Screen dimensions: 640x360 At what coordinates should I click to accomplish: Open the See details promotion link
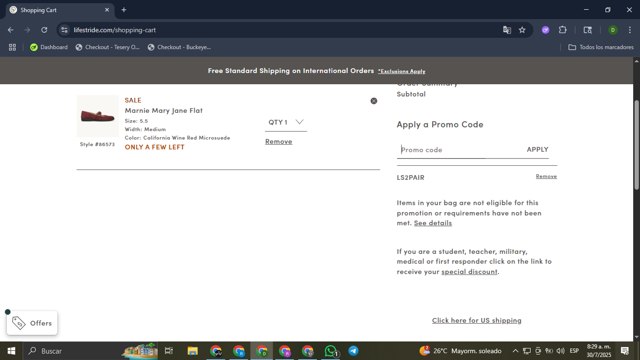[x=433, y=223]
